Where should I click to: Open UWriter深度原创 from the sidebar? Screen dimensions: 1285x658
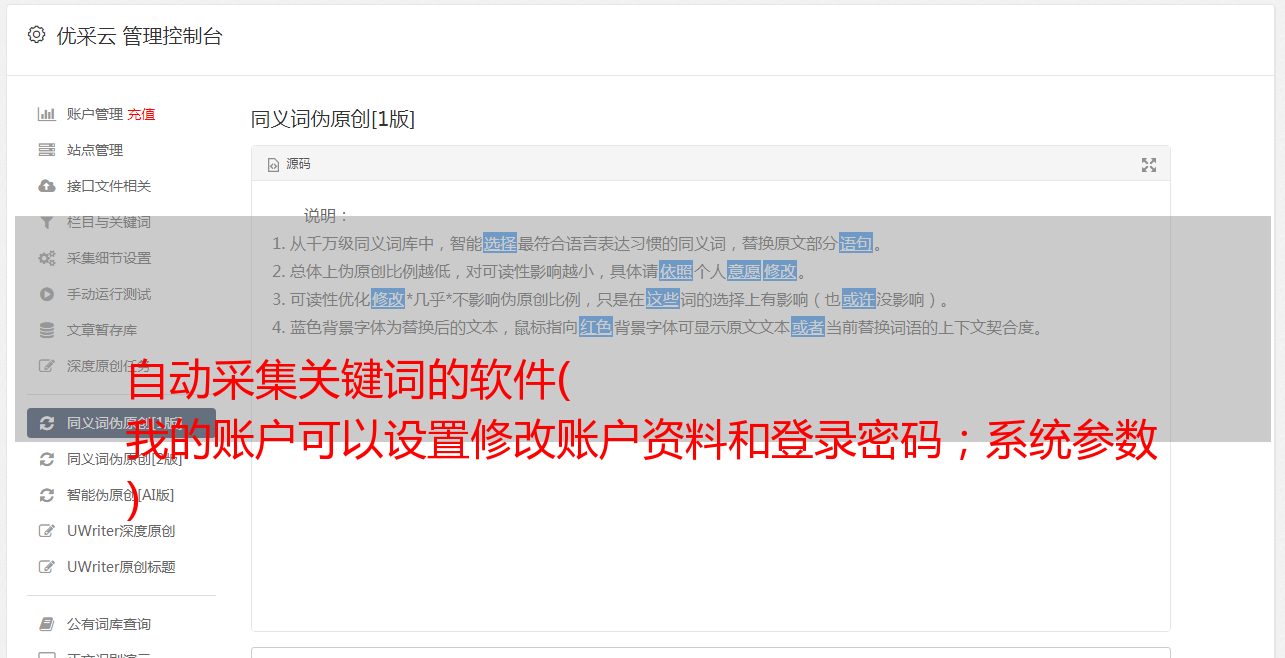(121, 531)
